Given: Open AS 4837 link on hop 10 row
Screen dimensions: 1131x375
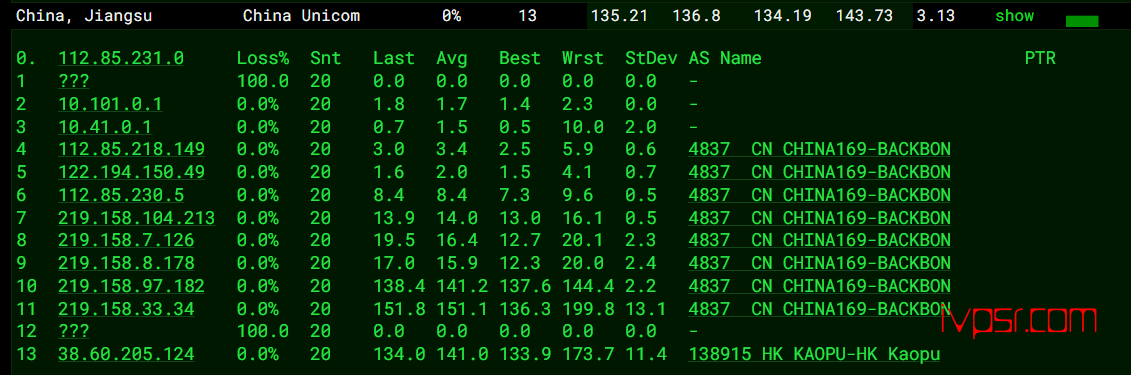Looking at the screenshot, I should pos(819,286).
